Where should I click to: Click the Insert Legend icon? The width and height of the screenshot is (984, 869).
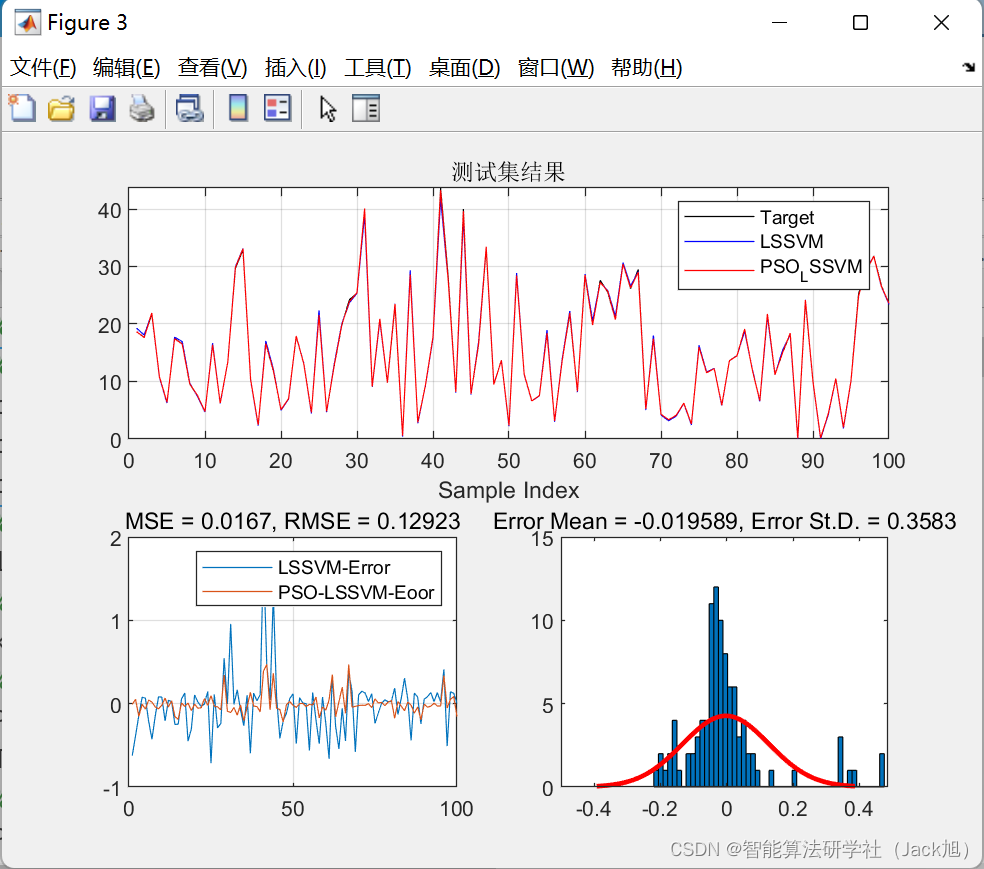(277, 109)
